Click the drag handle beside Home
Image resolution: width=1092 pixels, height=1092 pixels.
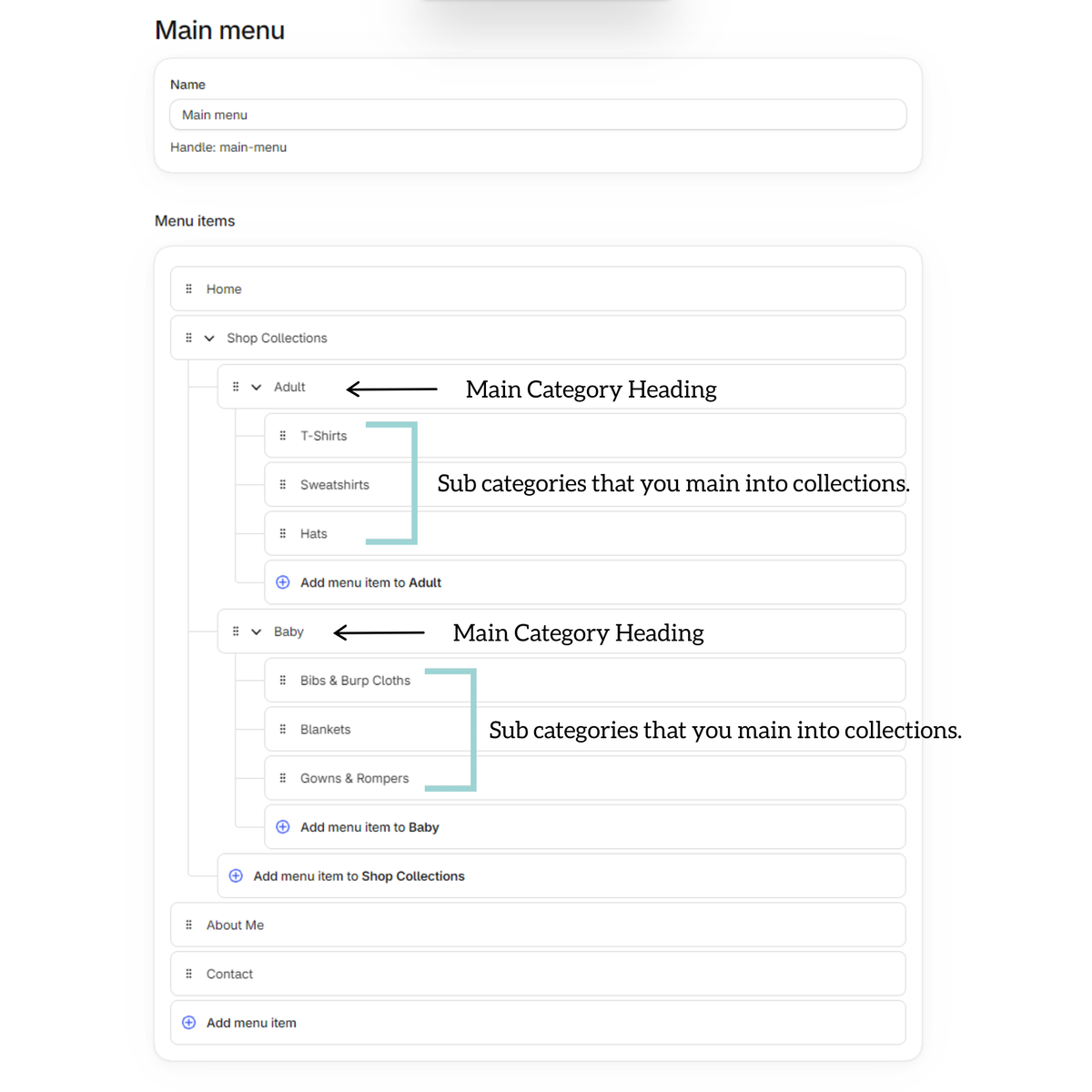[189, 288]
